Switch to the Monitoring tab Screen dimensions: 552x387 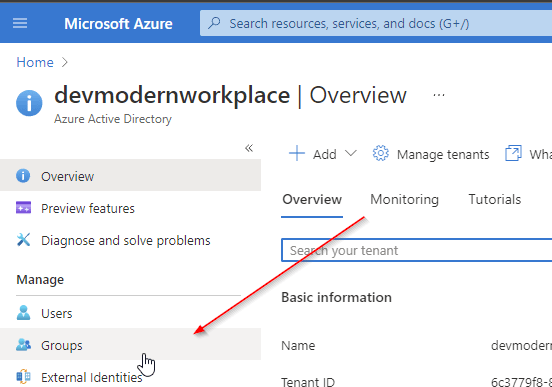(404, 200)
